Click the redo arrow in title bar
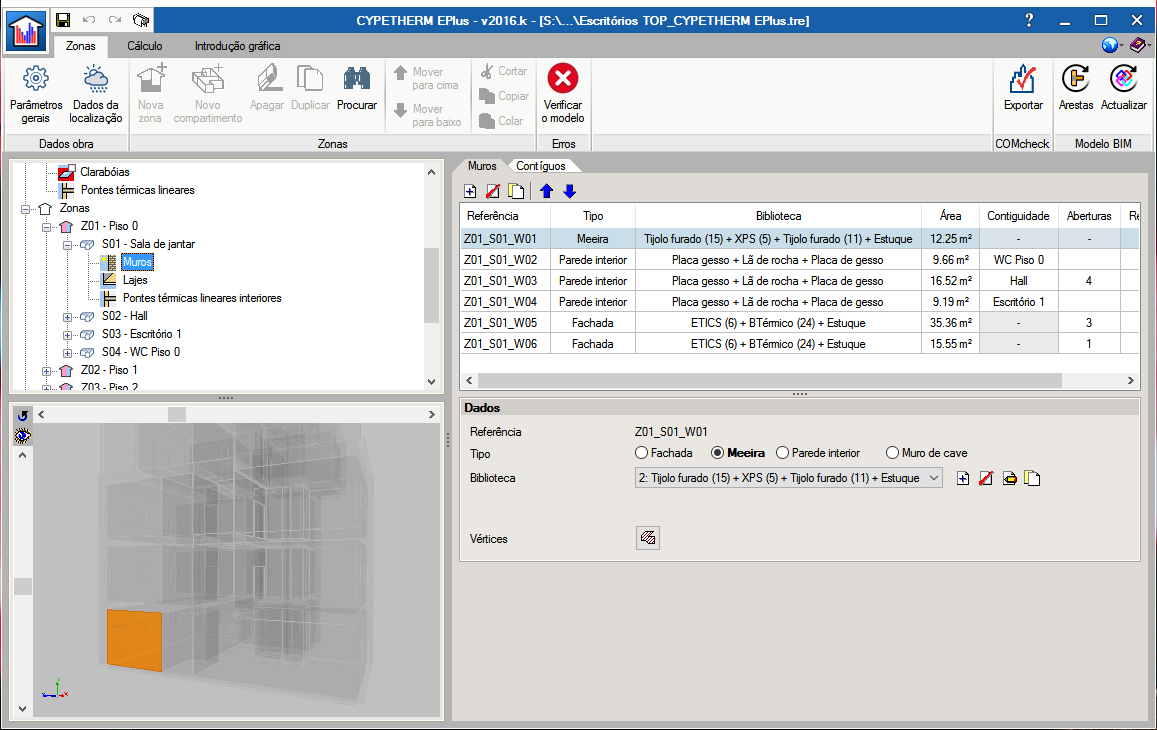 pos(114,20)
